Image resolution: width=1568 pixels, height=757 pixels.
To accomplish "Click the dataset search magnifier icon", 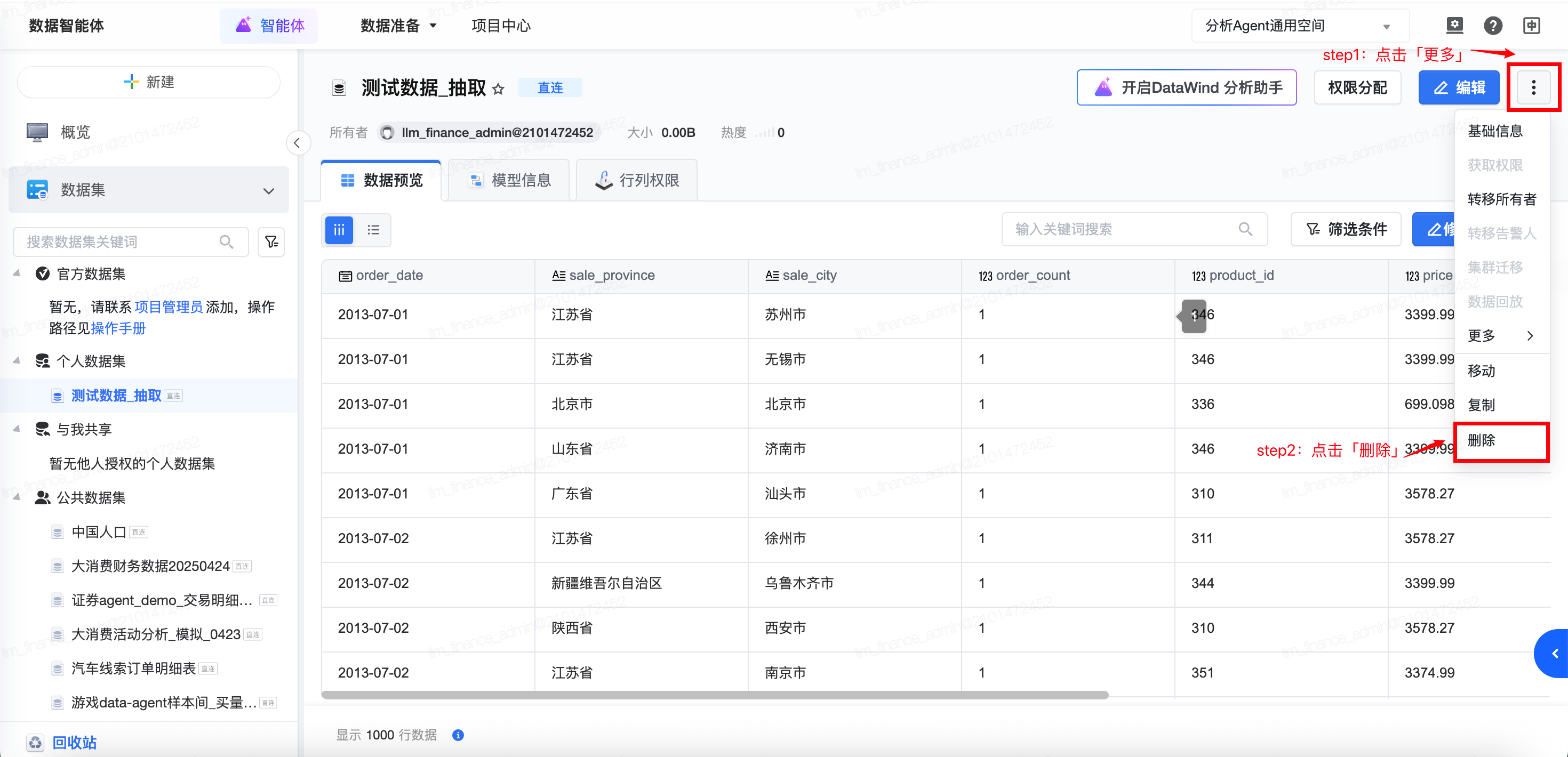I will tap(226, 241).
